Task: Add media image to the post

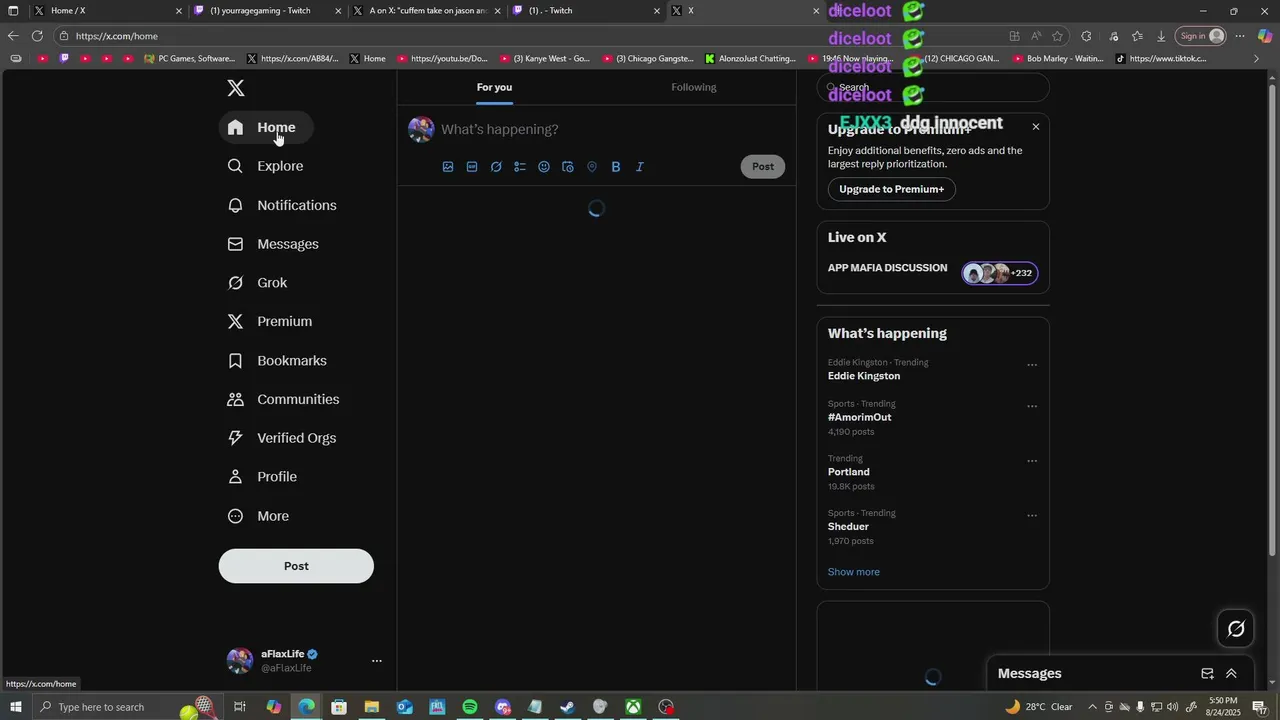Action: 448,167
